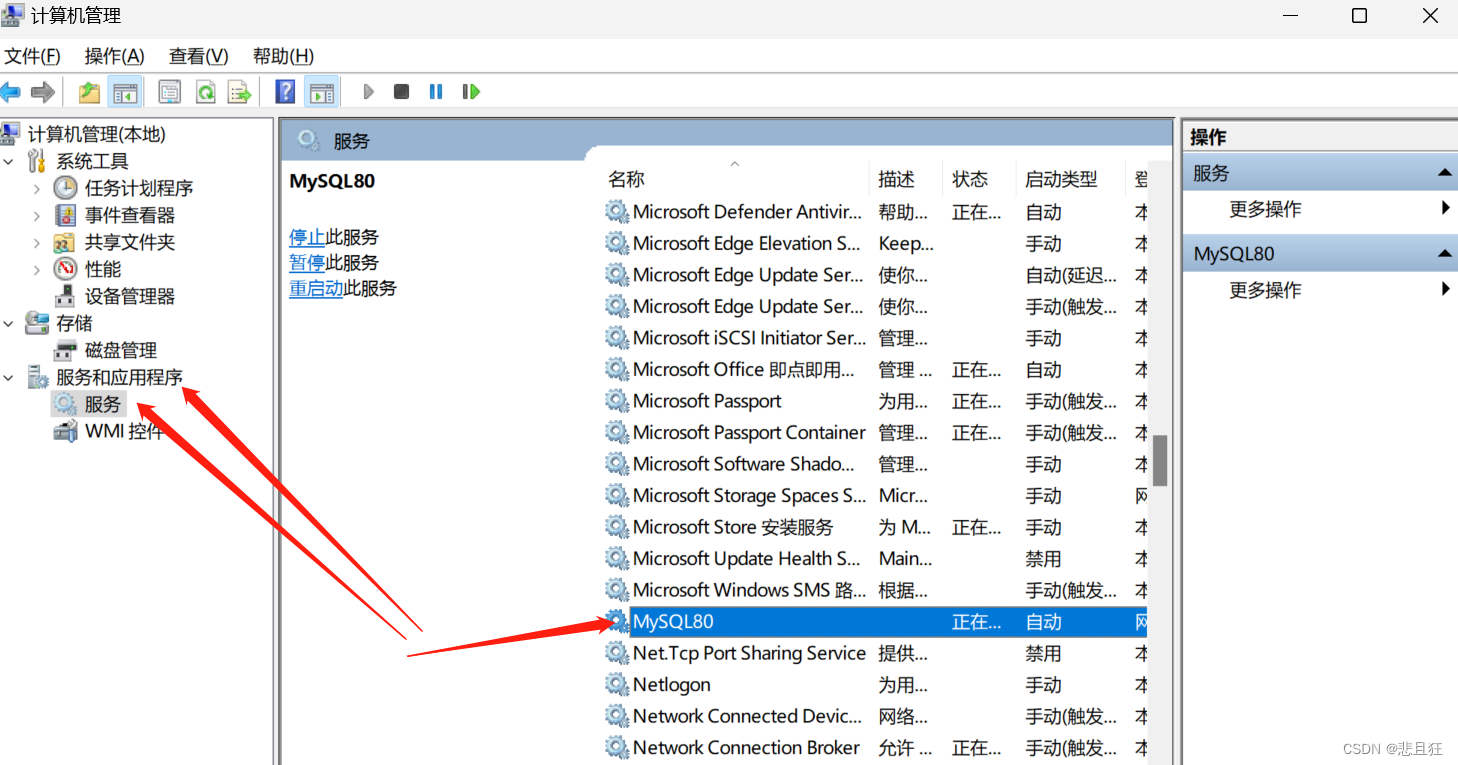This screenshot has width=1458, height=765.
Task: Open the Properties toolbar icon
Action: [x=170, y=92]
